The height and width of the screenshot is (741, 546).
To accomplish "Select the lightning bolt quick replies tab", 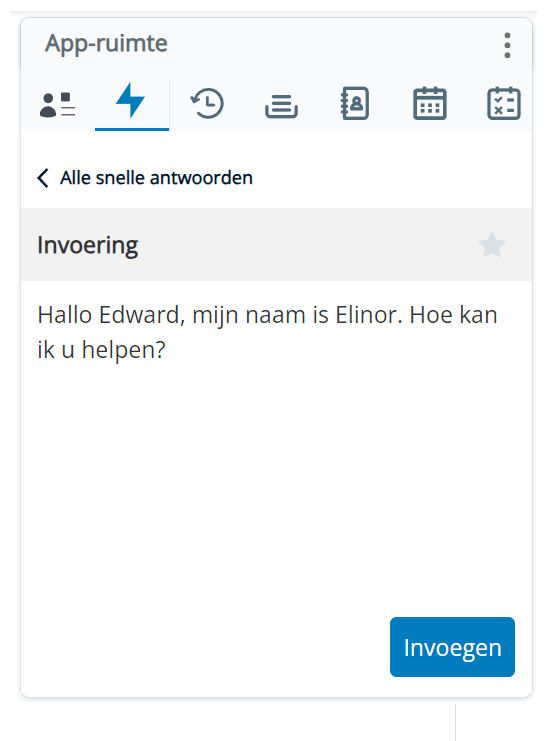I will [131, 100].
